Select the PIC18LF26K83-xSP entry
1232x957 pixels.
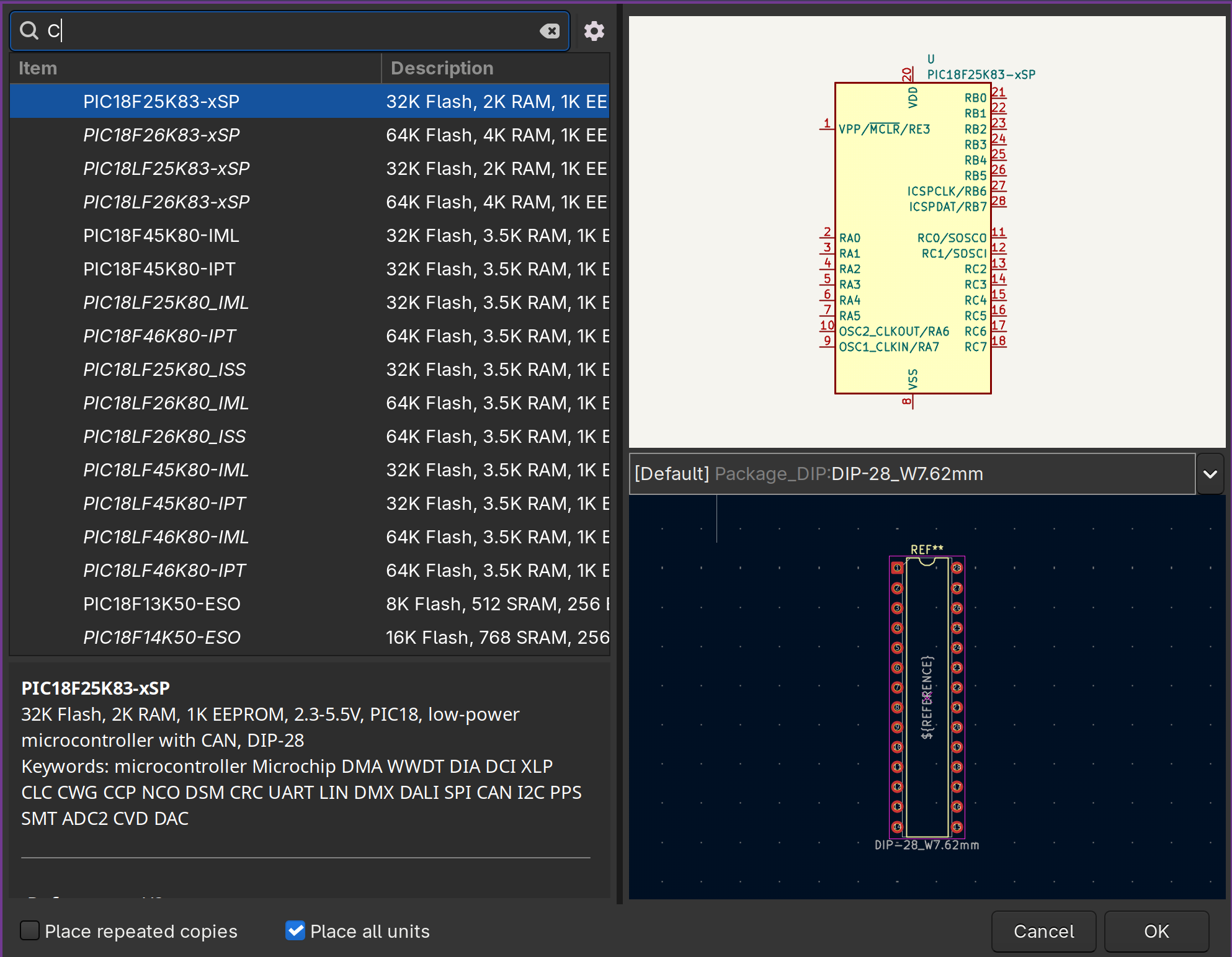(x=310, y=202)
